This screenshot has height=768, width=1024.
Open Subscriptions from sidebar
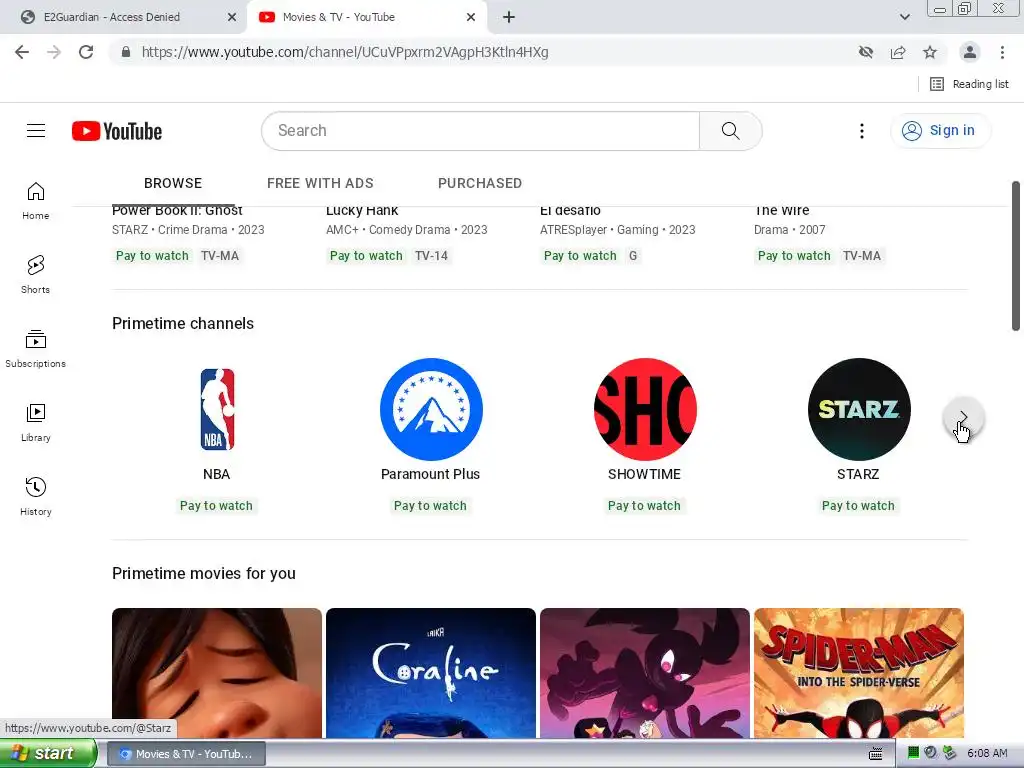coord(36,349)
